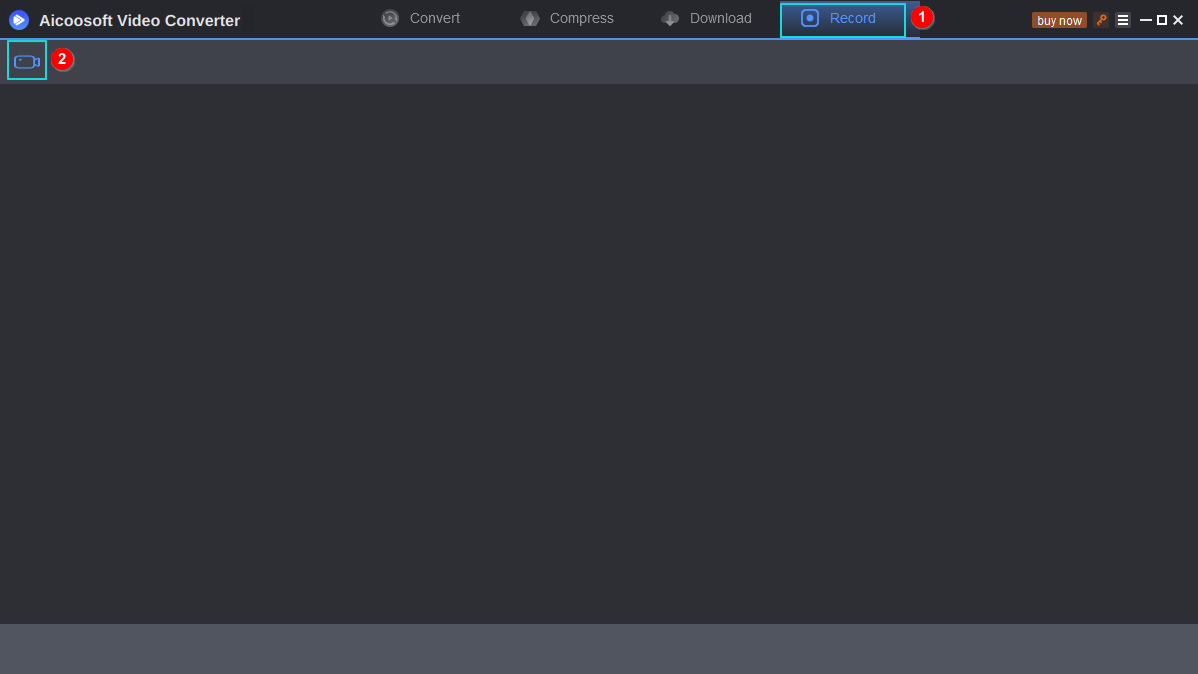
Task: Click the red number 2 badge
Action: tap(62, 59)
